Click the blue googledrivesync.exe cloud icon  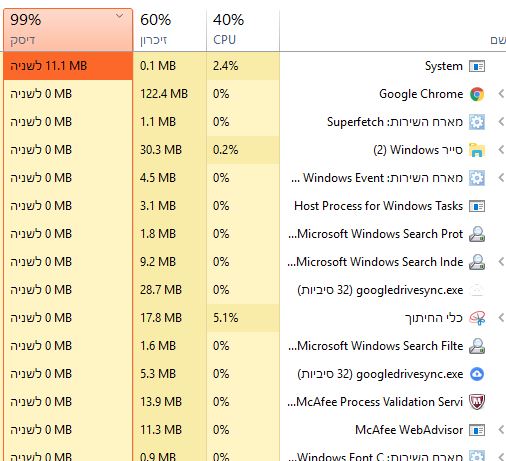[477, 374]
